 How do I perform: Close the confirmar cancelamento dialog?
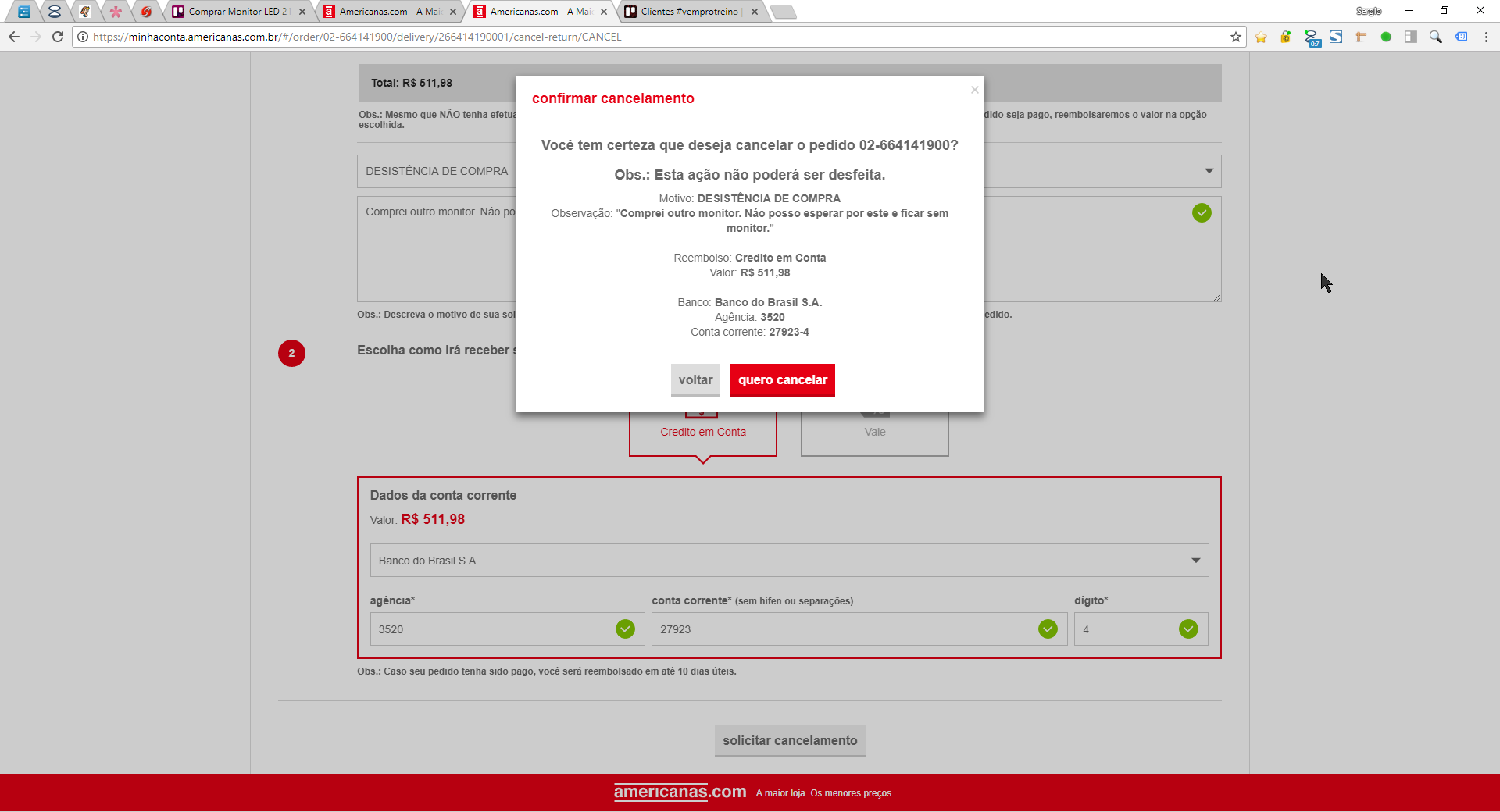pyautogui.click(x=974, y=90)
